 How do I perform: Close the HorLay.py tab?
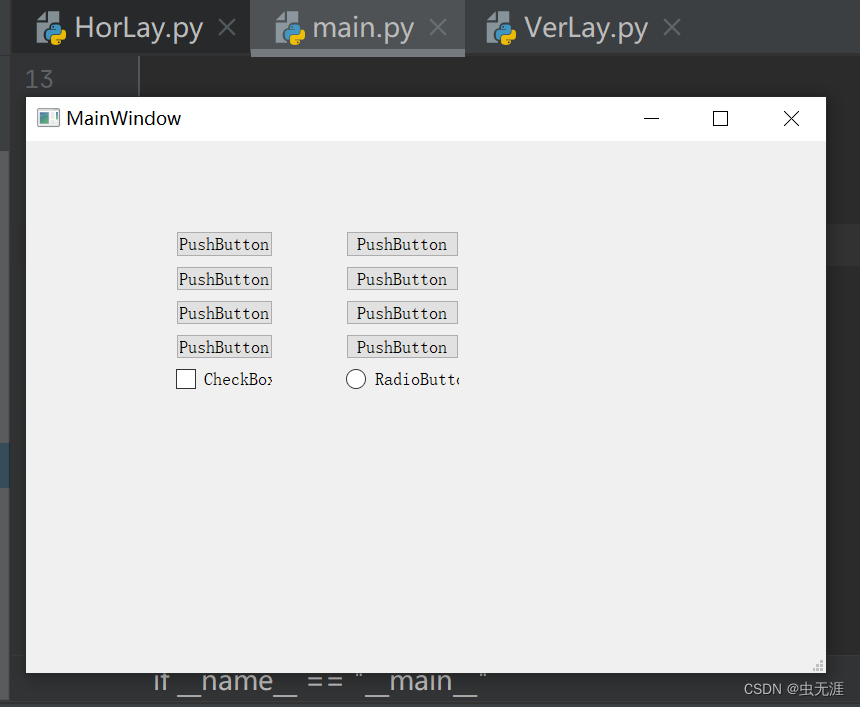click(227, 27)
